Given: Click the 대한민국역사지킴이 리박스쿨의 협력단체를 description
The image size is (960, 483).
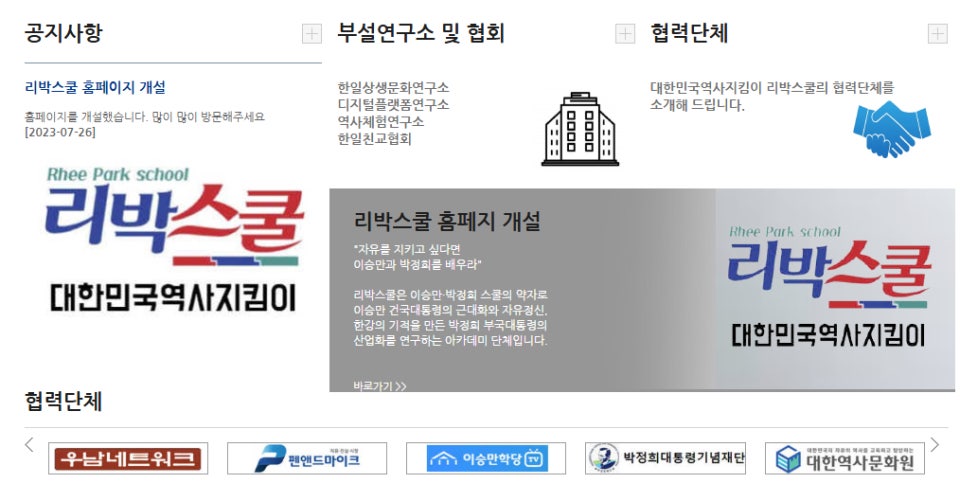Looking at the screenshot, I should (772, 96).
